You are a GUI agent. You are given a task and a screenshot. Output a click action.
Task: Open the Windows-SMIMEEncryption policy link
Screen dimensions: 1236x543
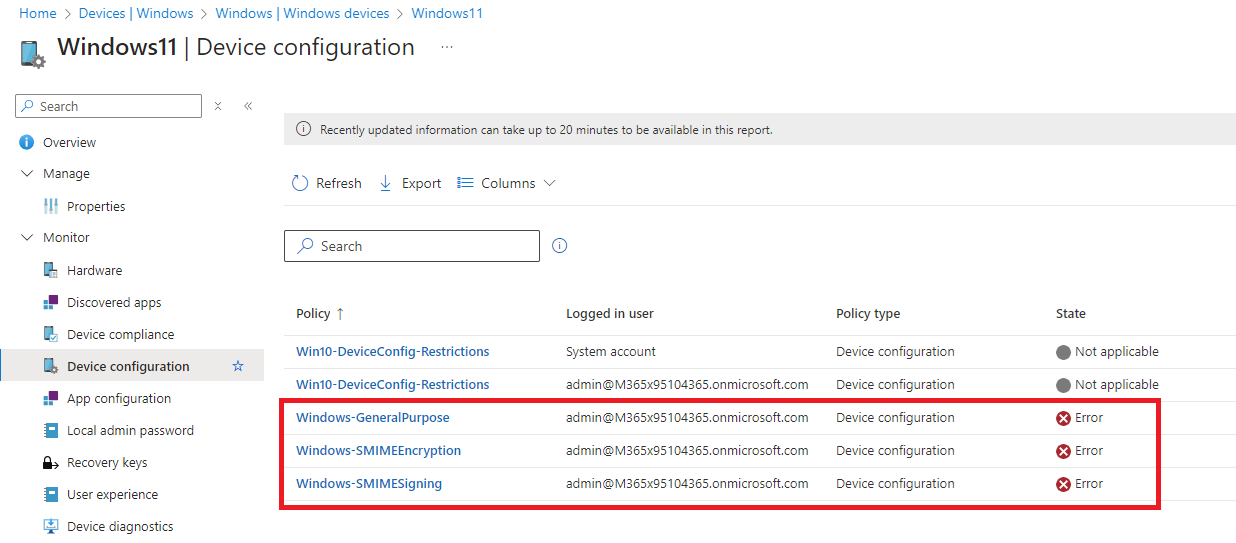pyautogui.click(x=379, y=451)
